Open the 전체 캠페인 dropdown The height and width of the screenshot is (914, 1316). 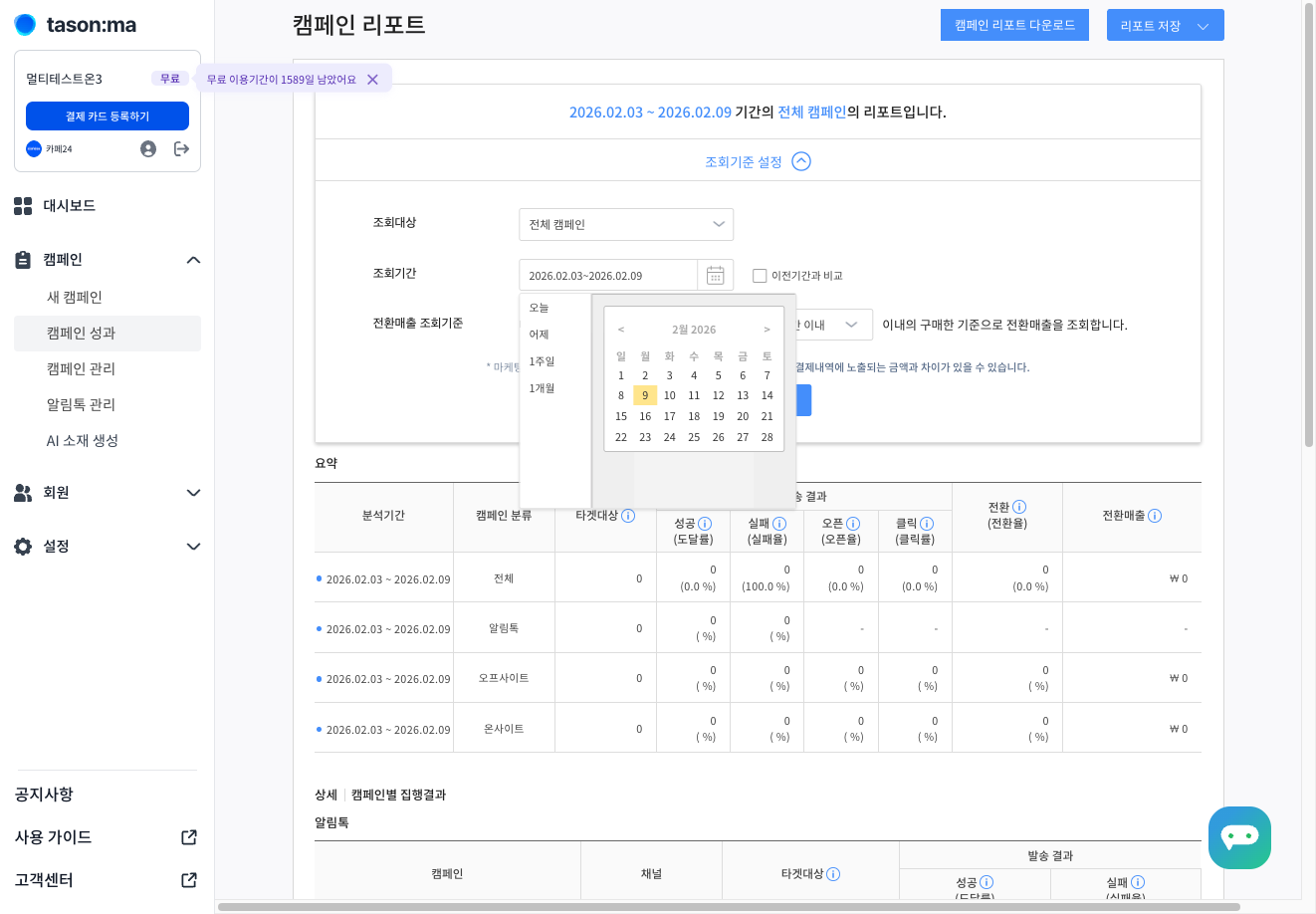click(x=626, y=224)
